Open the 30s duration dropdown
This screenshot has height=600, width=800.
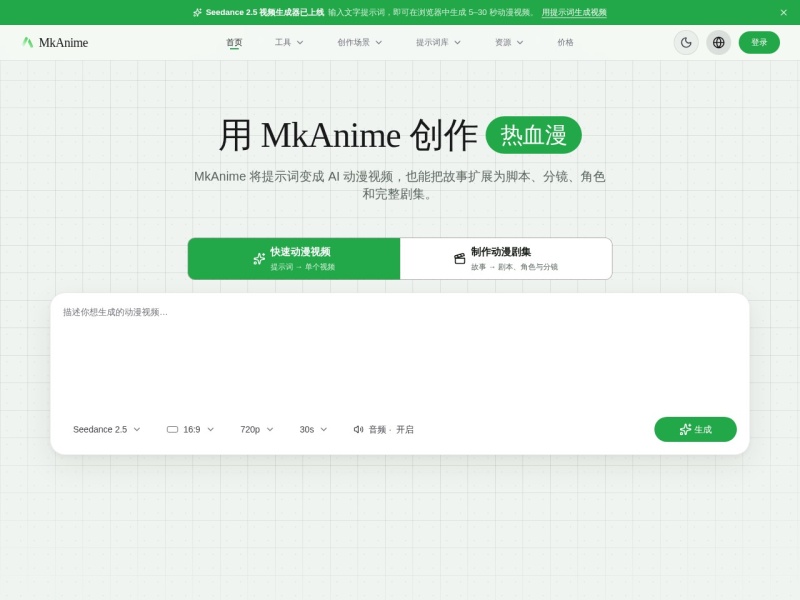click(x=313, y=430)
